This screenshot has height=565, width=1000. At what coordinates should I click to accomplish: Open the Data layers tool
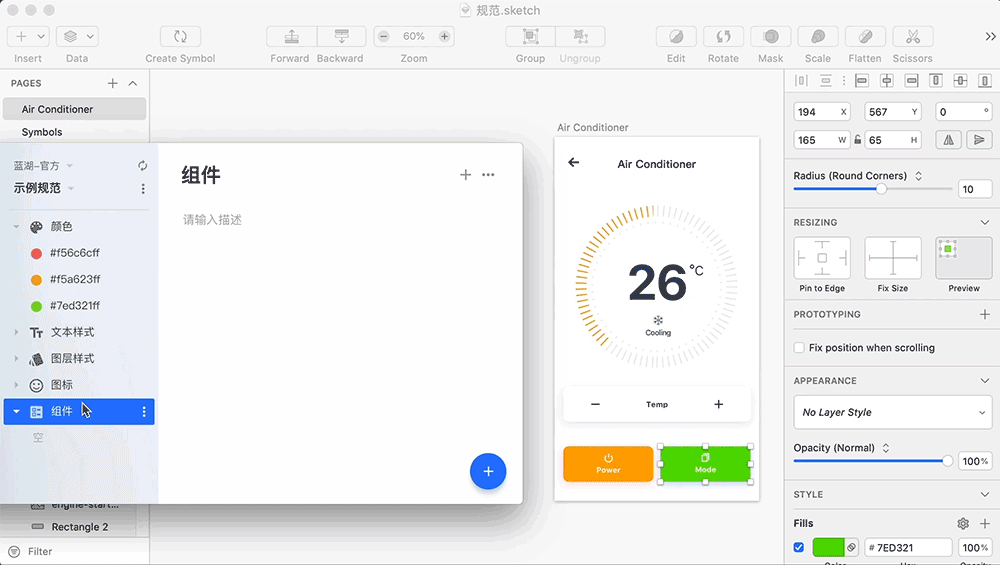(77, 36)
